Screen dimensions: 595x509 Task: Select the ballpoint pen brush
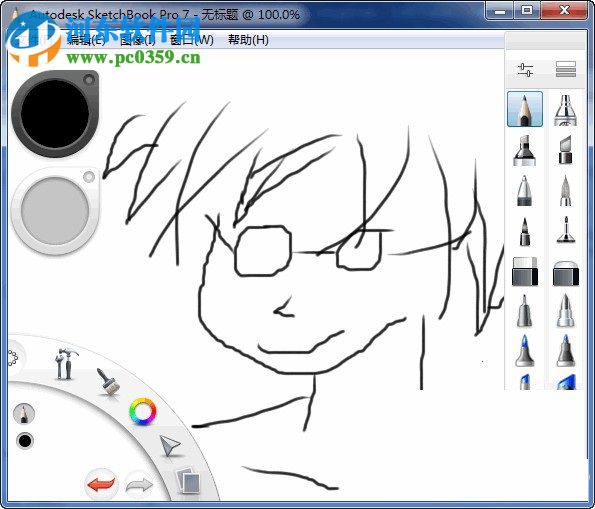click(525, 191)
